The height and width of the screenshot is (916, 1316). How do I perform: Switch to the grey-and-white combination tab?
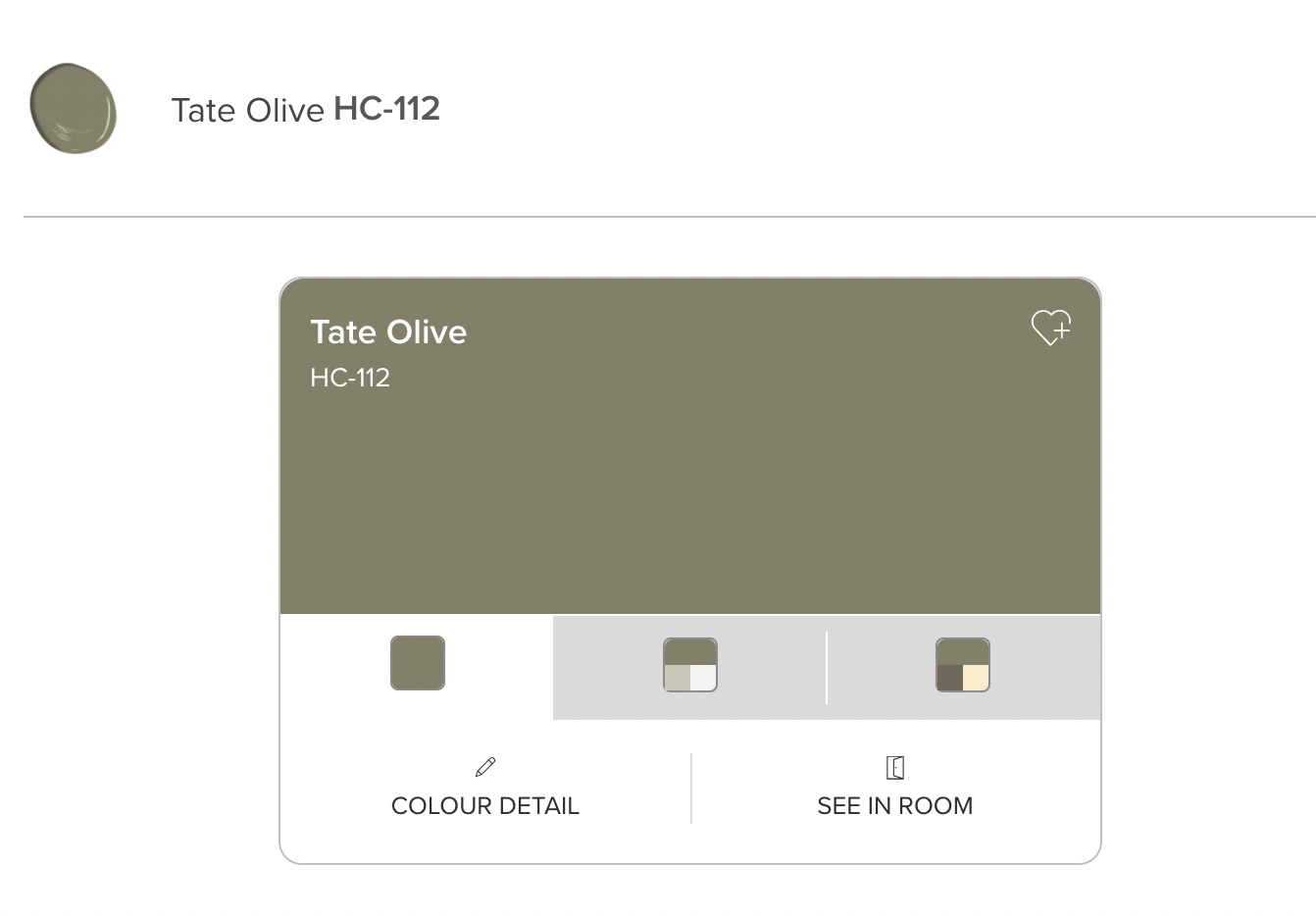[x=690, y=667]
